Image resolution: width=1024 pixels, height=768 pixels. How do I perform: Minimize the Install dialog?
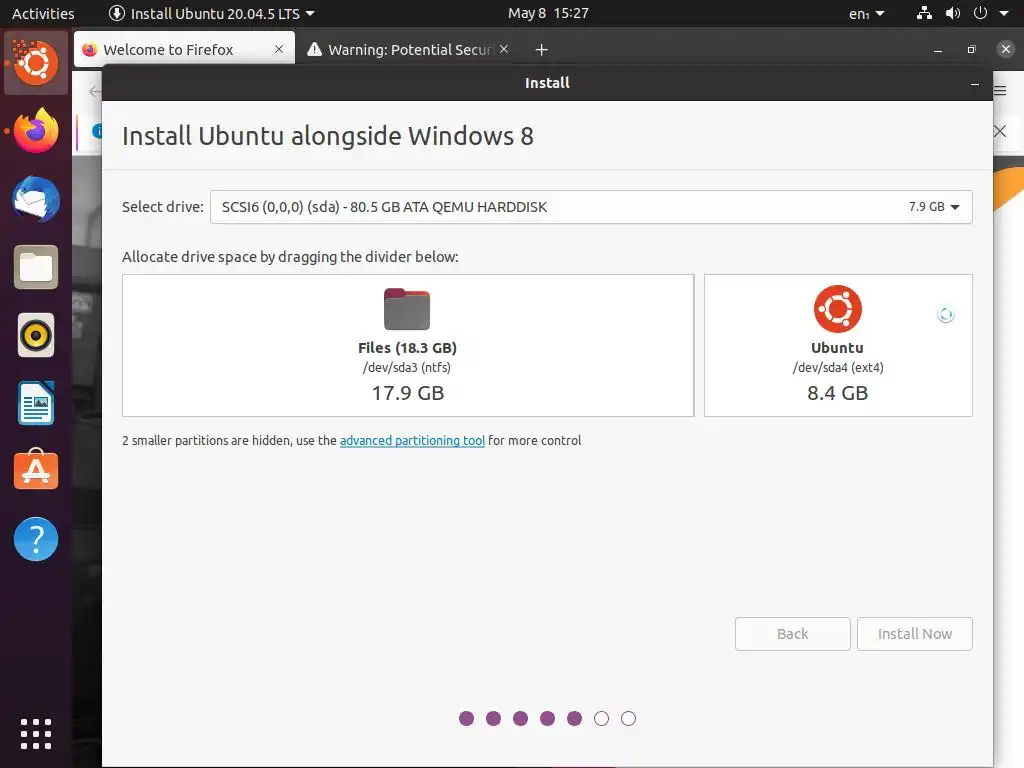975,84
